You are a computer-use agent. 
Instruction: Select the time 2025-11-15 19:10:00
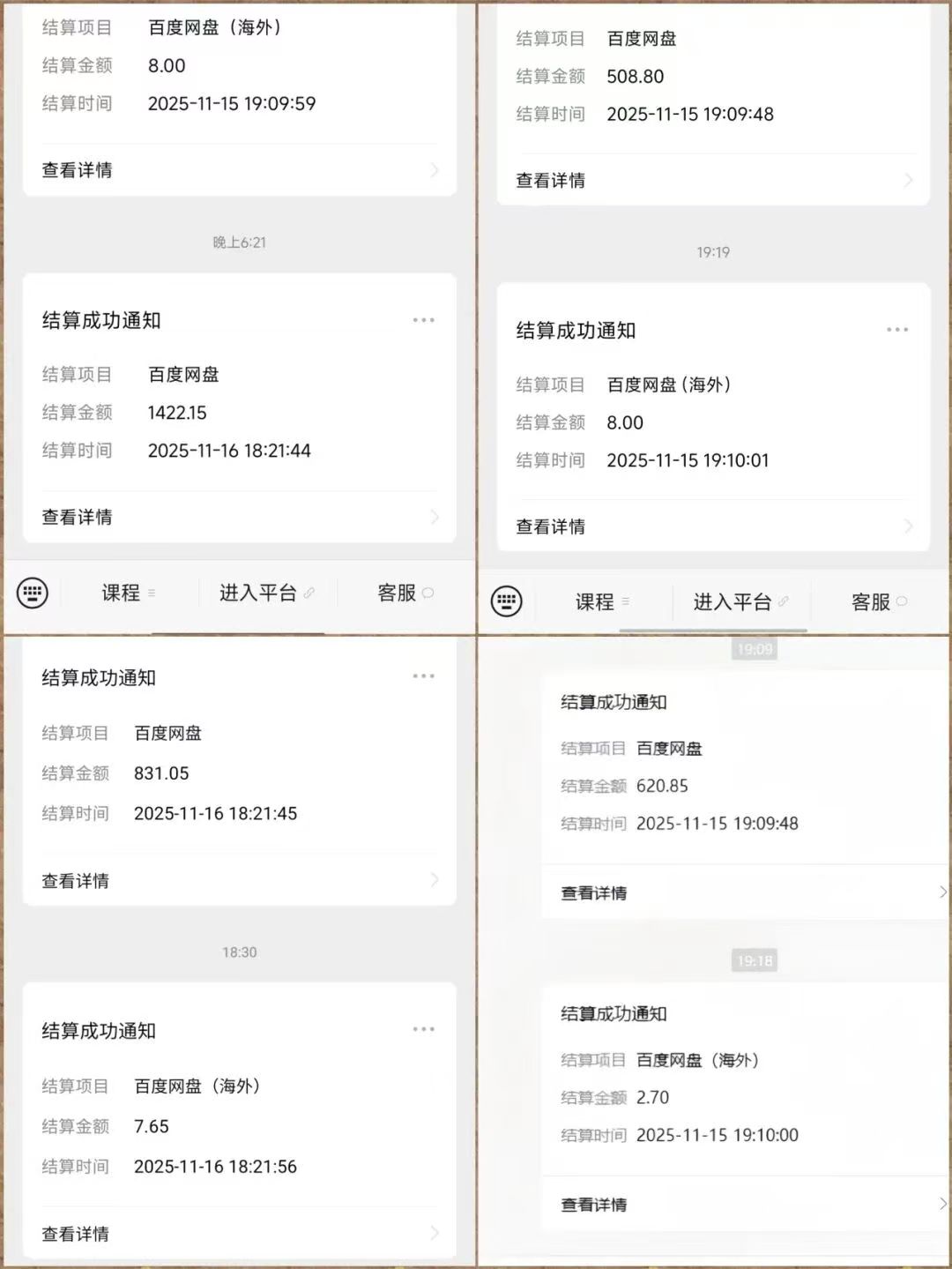[x=718, y=1135]
